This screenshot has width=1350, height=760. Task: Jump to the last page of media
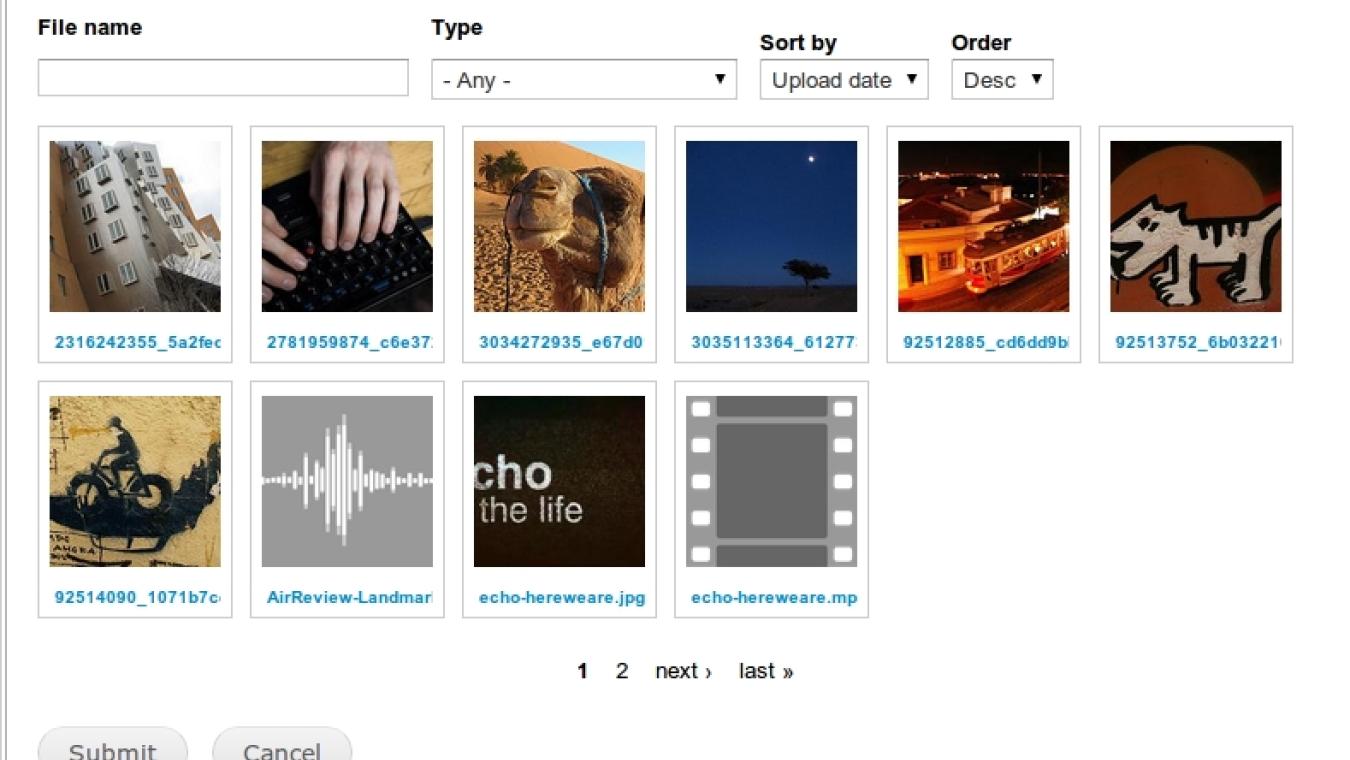[765, 671]
